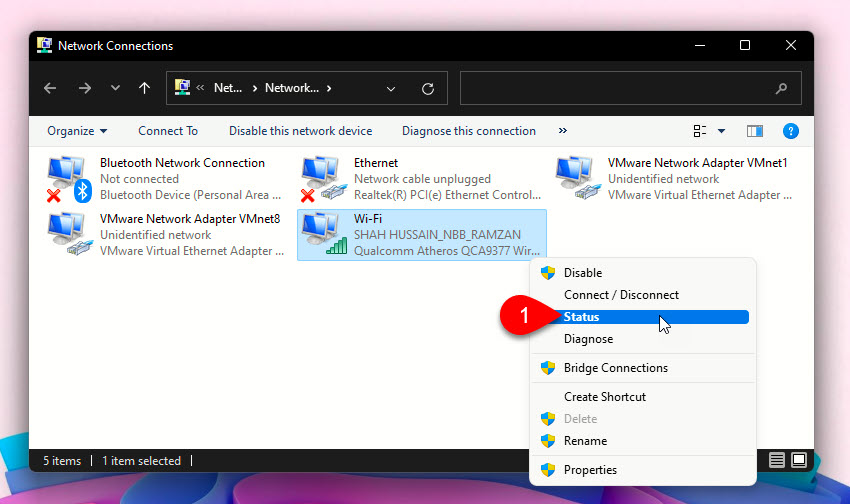Select the 'Network...' breadcrumb segment
The image size is (850, 504).
click(x=292, y=88)
